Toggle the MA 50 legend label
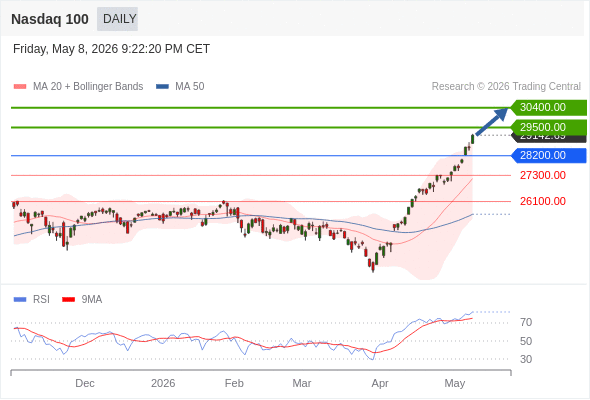 [190, 87]
